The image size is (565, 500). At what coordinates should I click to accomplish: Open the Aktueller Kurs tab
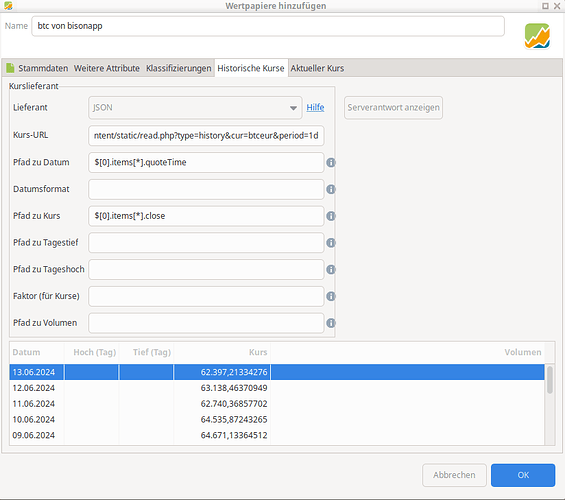point(317,68)
